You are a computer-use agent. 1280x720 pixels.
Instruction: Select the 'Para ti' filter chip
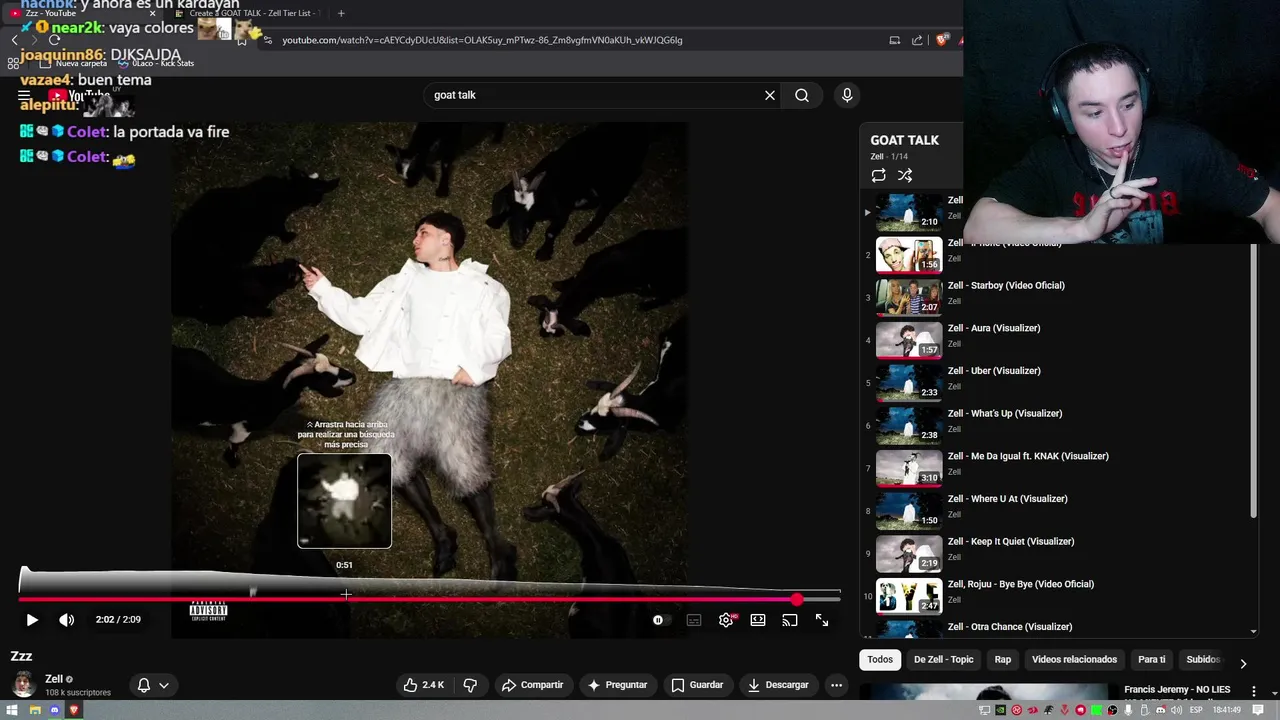tap(1152, 660)
